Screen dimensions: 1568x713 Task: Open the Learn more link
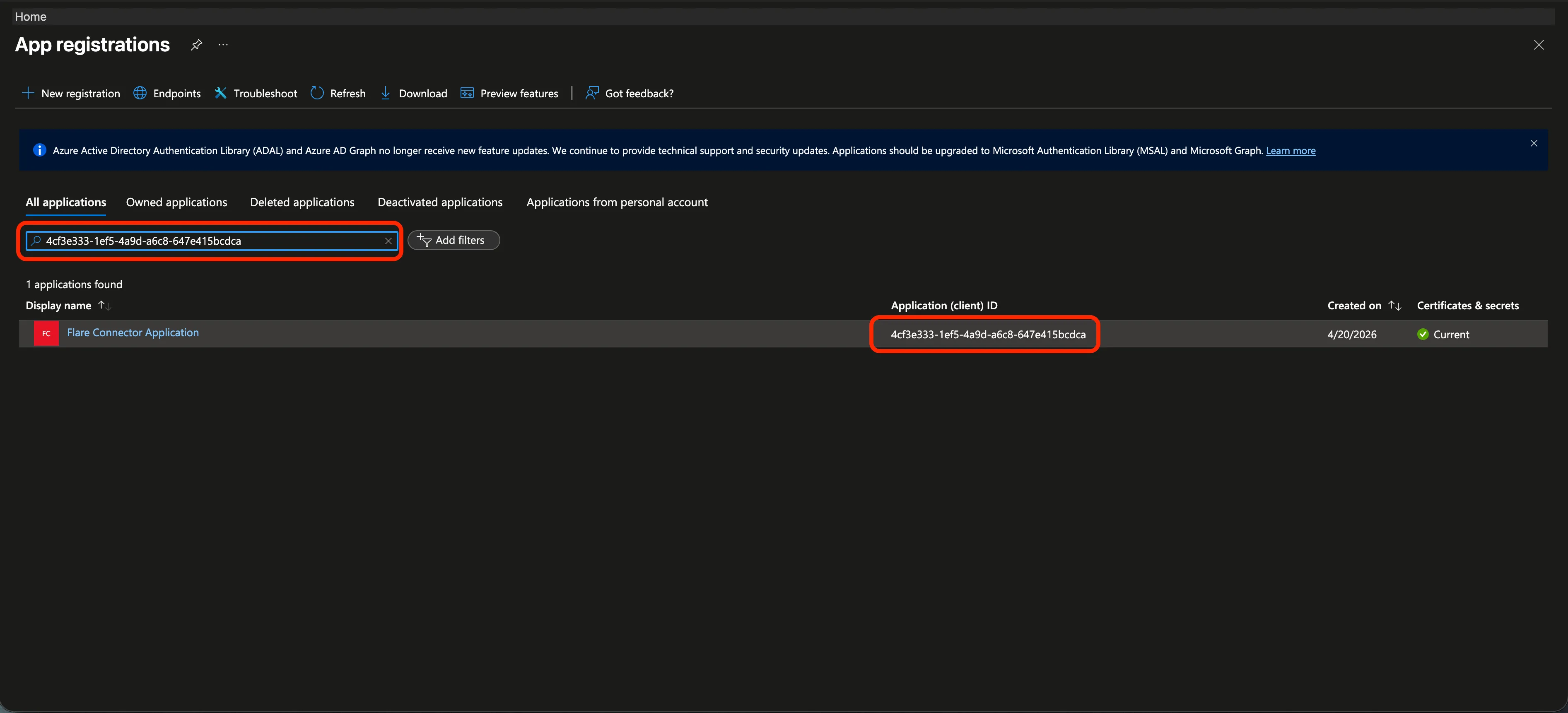(1291, 150)
